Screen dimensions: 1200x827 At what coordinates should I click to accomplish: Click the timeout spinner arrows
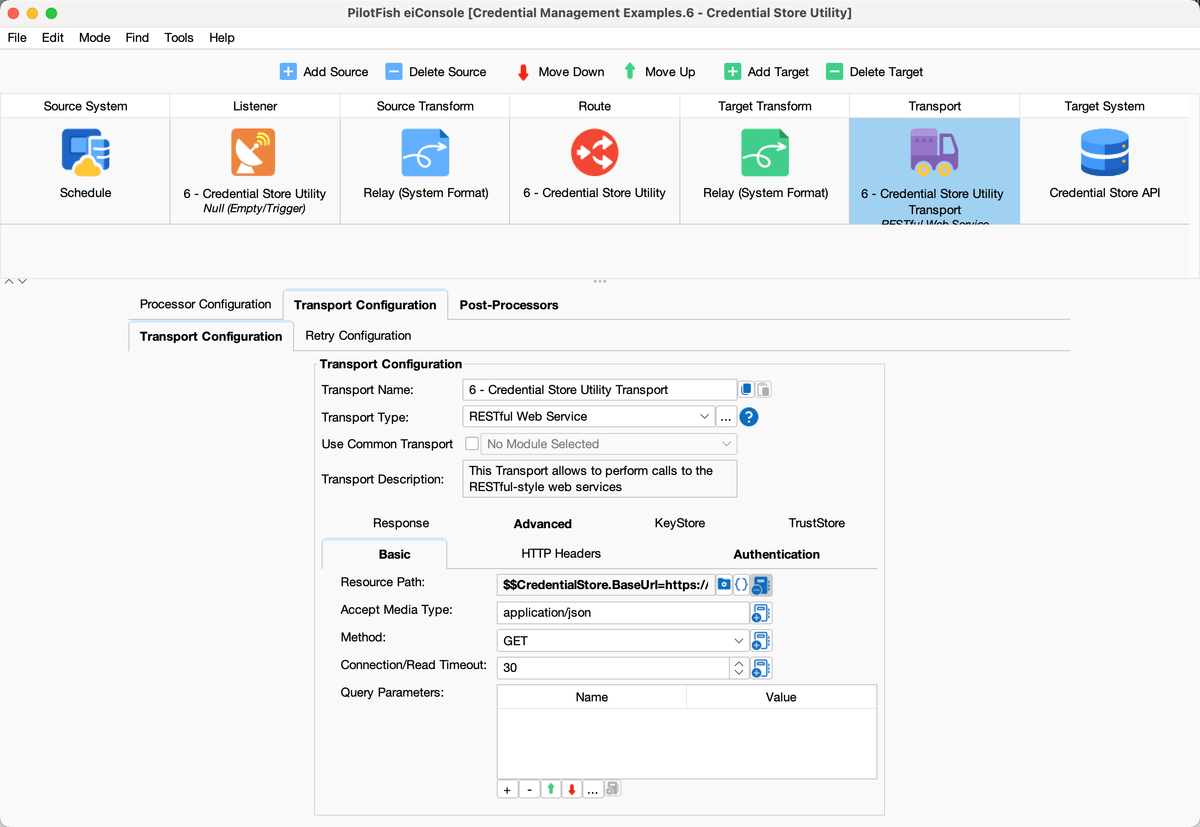(x=739, y=668)
